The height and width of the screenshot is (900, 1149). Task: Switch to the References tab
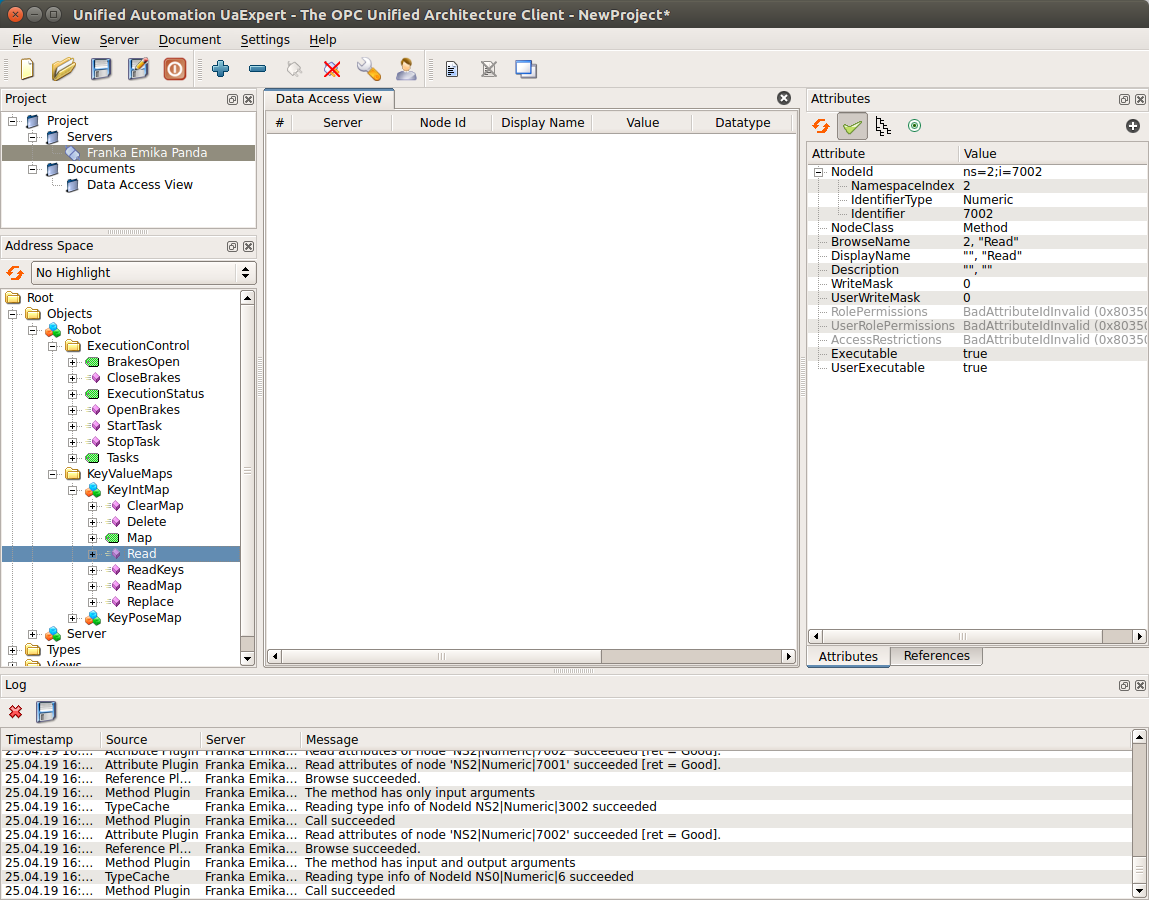pos(936,656)
